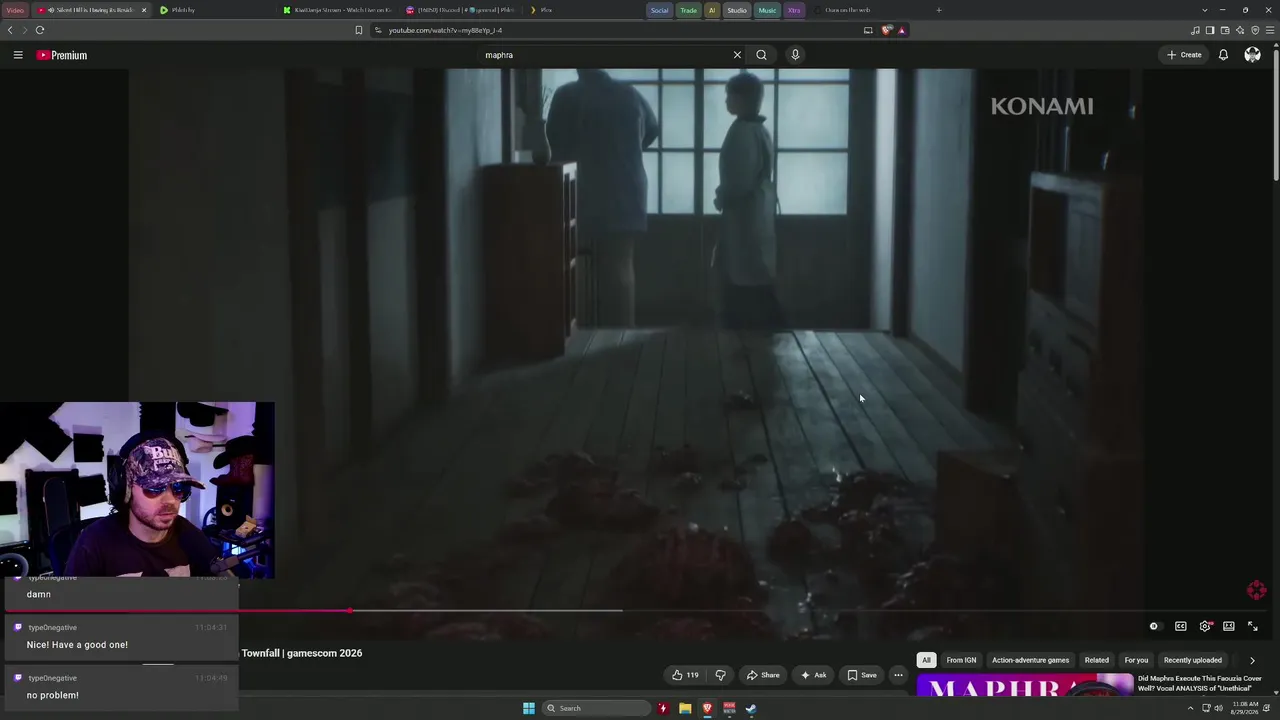Screen dimensions: 1280x720
Task: Open the YouTube account avatar menu
Action: [1252, 55]
